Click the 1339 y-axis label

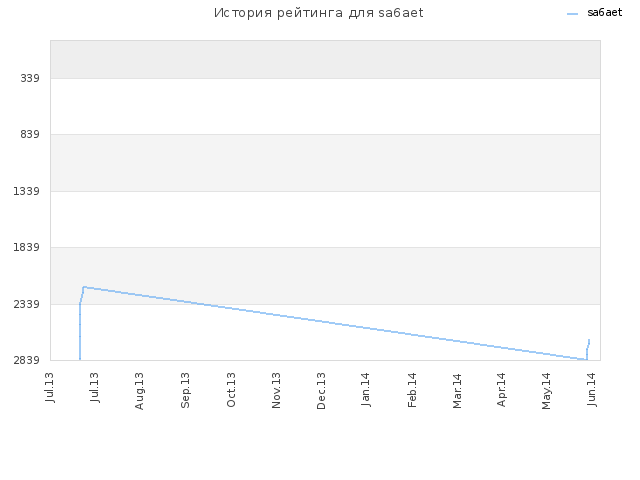click(27, 191)
